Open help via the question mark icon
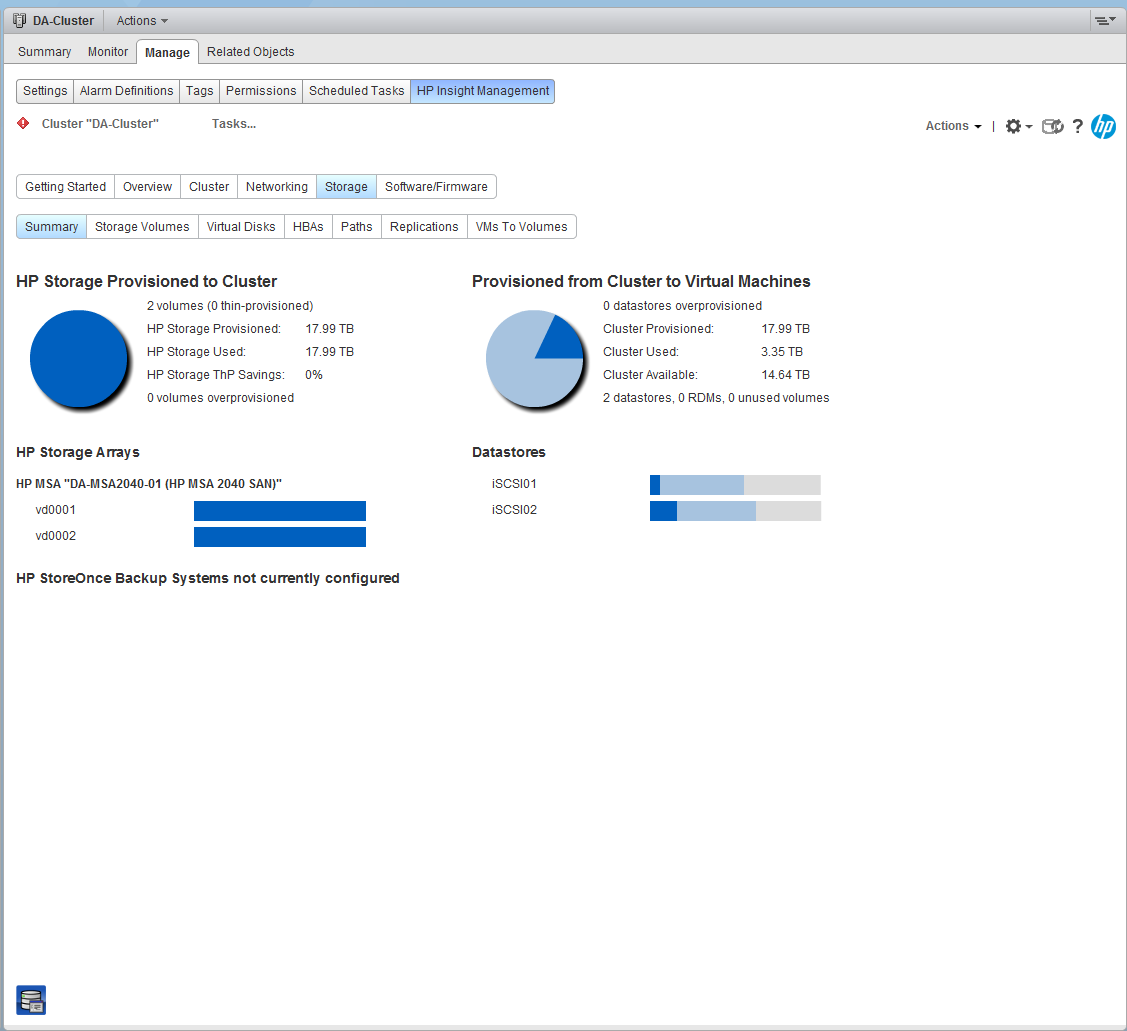The width and height of the screenshot is (1127, 1031). (1077, 127)
